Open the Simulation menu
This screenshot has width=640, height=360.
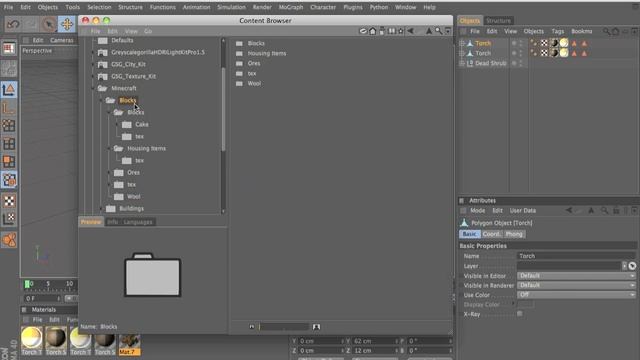click(x=231, y=7)
